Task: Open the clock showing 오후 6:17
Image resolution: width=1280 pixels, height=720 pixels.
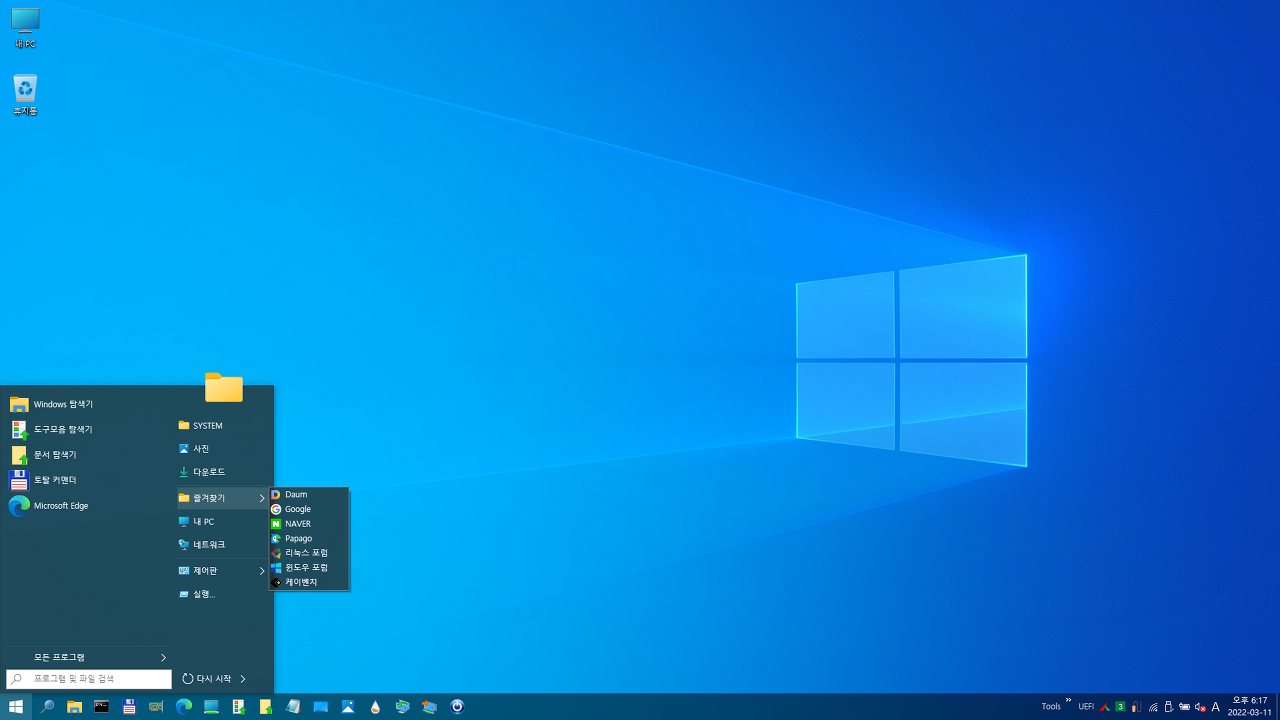Action: click(x=1250, y=707)
